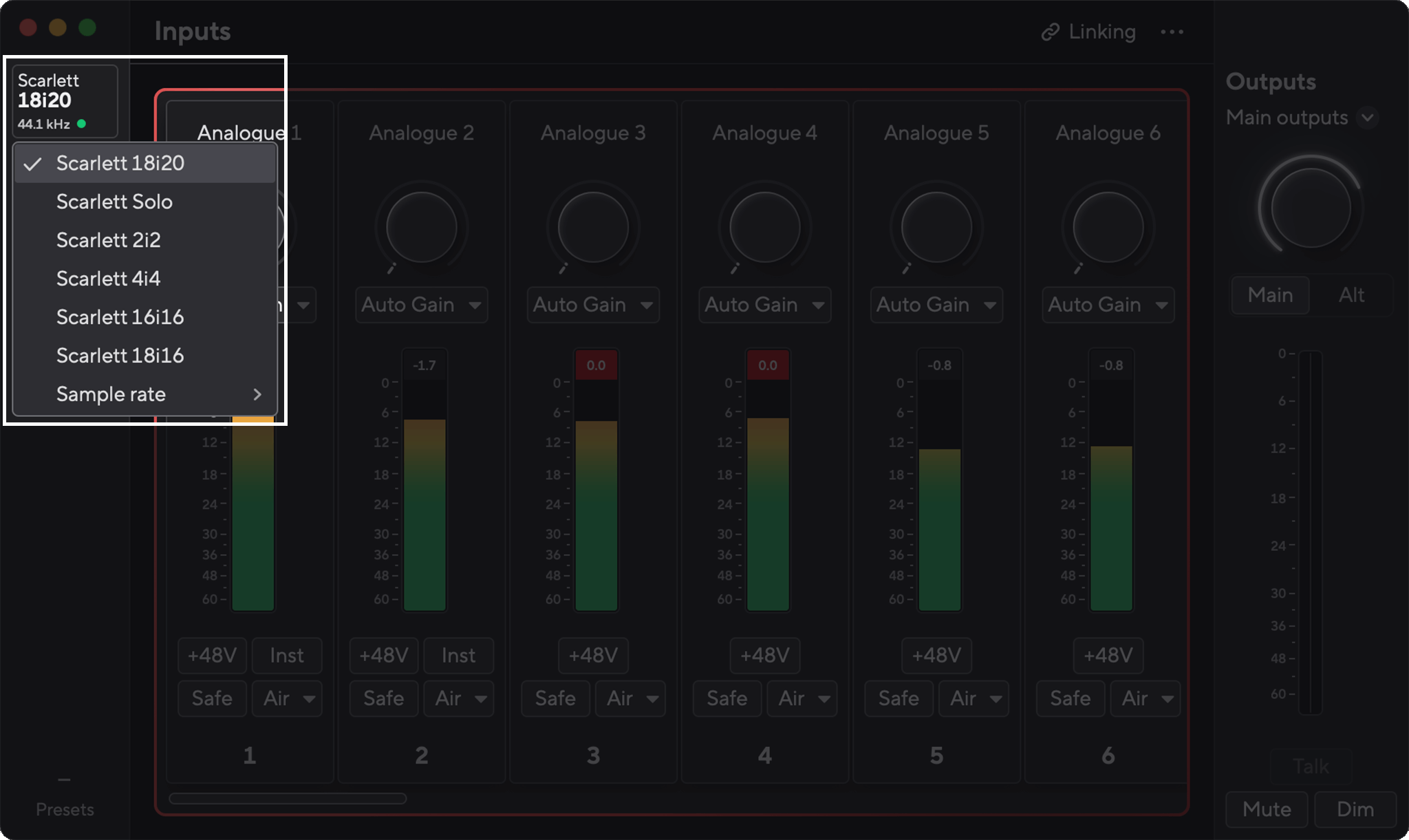Screen dimensions: 1409x840
Task: Toggle +48V phantom power on channel 3
Action: click(593, 656)
